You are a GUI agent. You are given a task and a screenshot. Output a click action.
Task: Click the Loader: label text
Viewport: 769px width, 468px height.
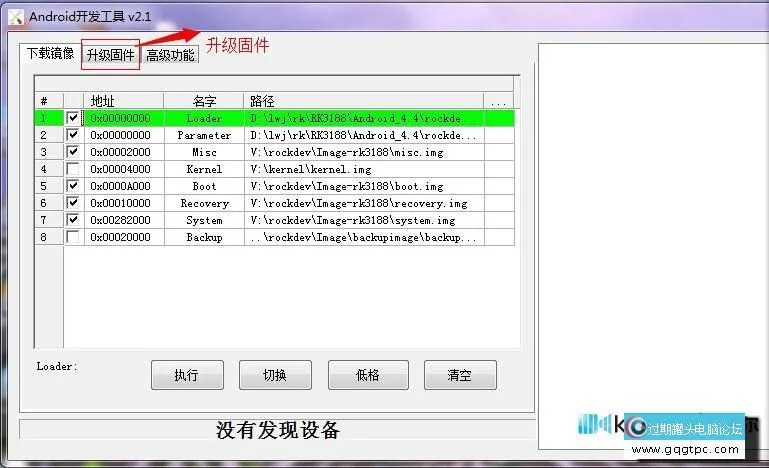56,366
